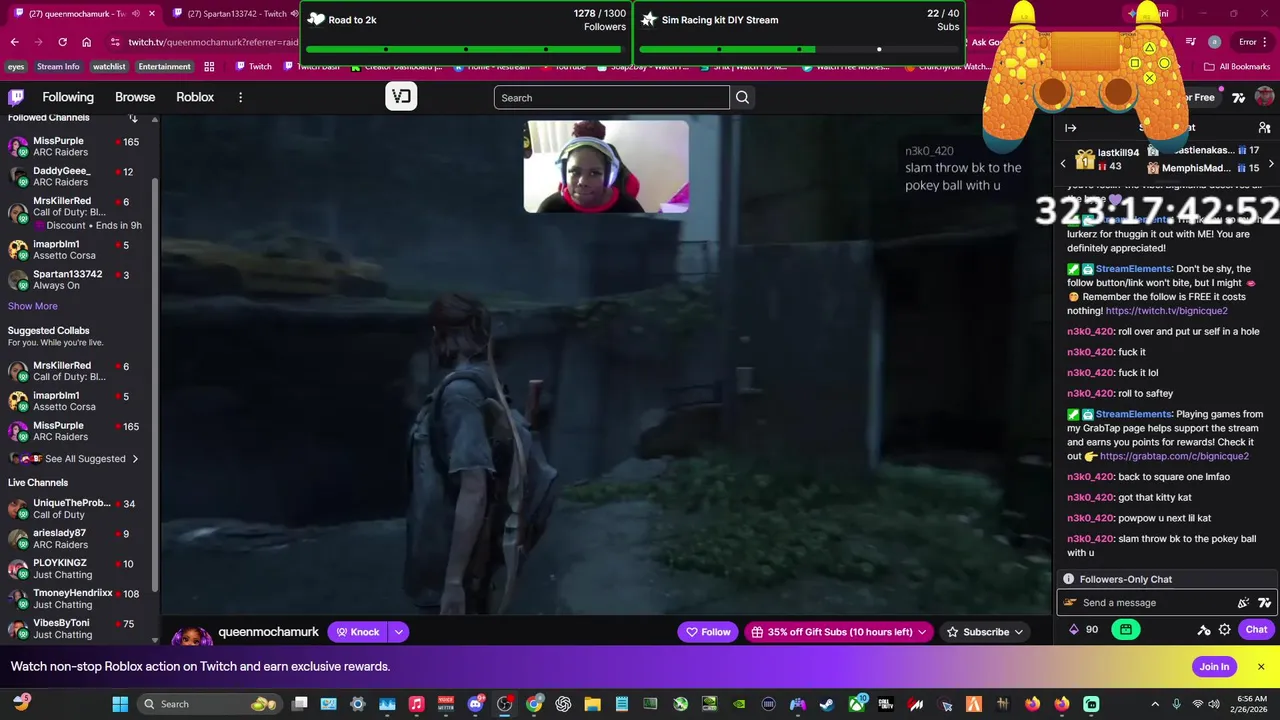Image resolution: width=1280 pixels, height=720 pixels.
Task: Open the Windows Start menu
Action: 120,704
